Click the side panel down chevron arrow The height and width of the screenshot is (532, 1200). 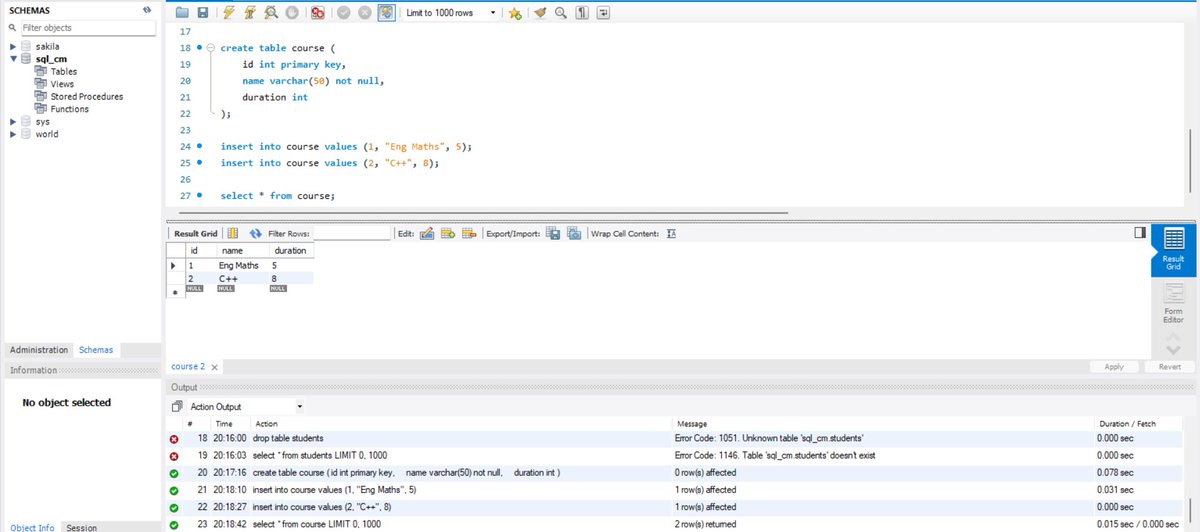click(x=1174, y=350)
